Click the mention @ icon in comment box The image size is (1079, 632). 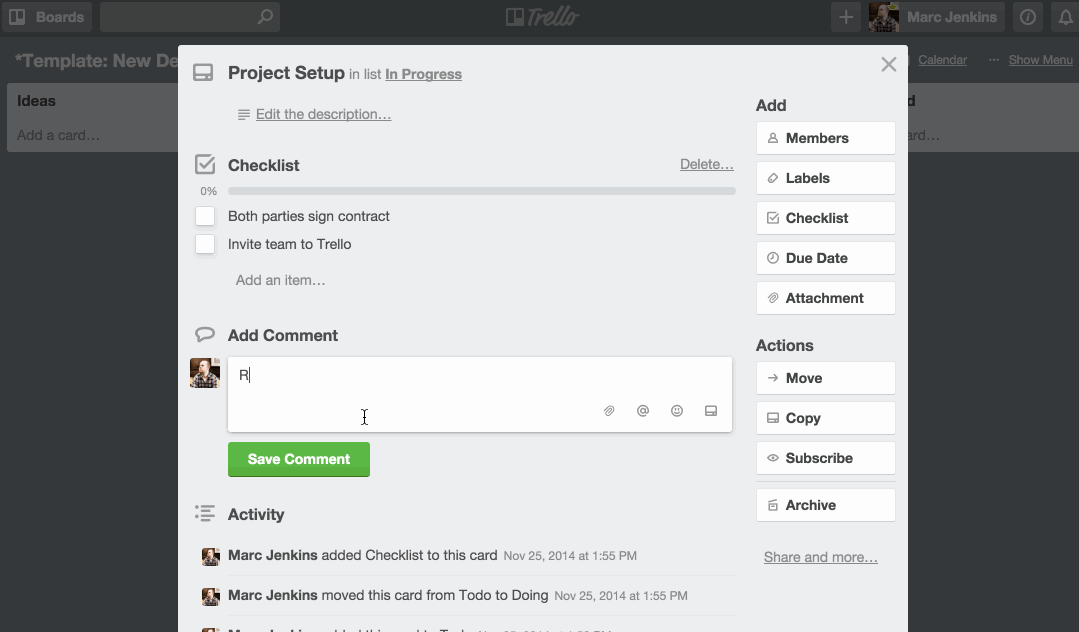pos(643,411)
